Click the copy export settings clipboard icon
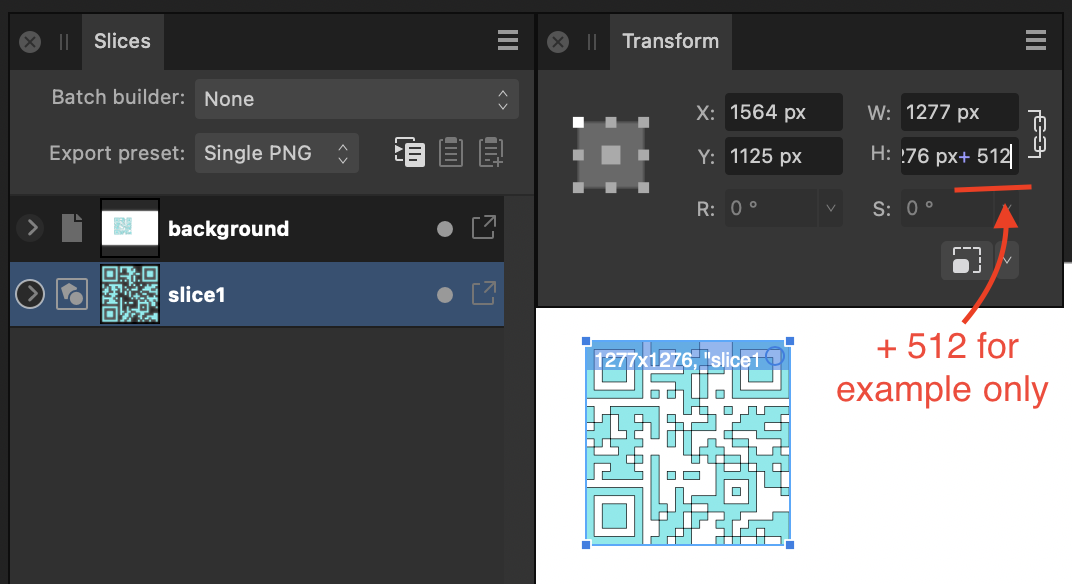1072x584 pixels. point(410,152)
